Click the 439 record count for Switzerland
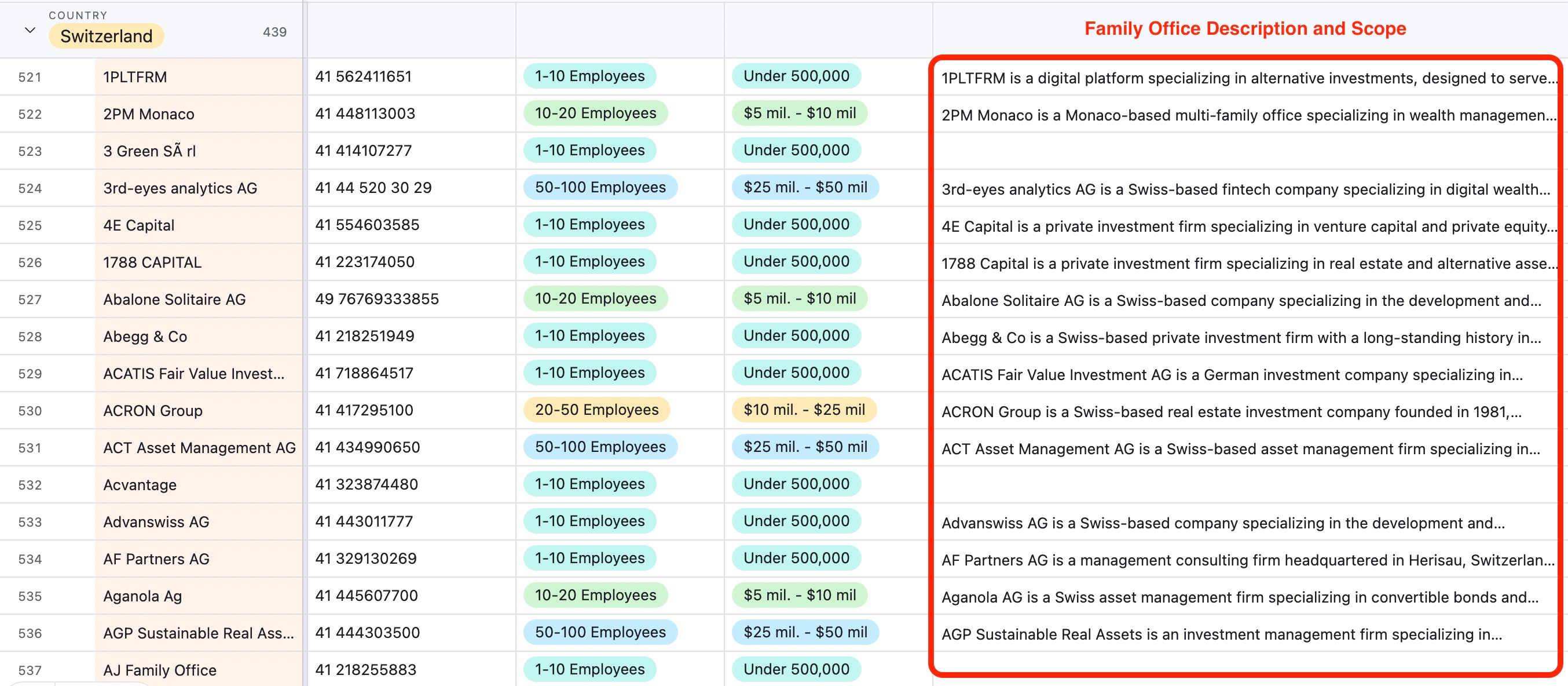Image resolution: width=1568 pixels, height=686 pixels. pos(274,32)
